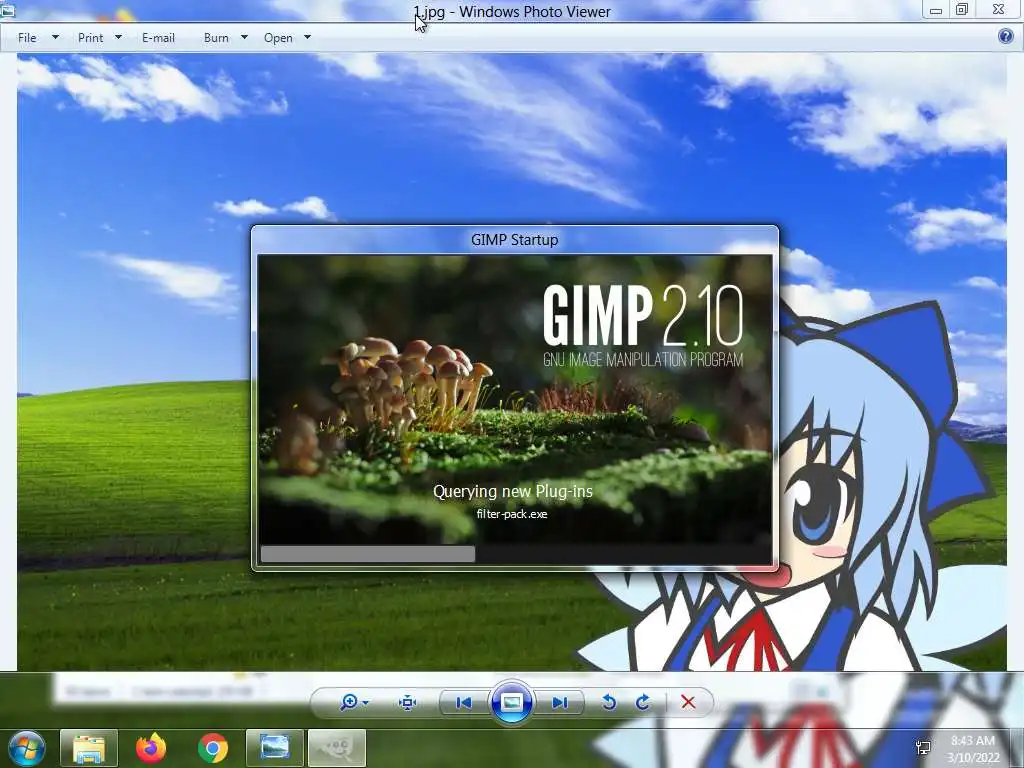Click the 'Querying new Plug-ins' text
Screen dimensions: 1024x768
513,491
